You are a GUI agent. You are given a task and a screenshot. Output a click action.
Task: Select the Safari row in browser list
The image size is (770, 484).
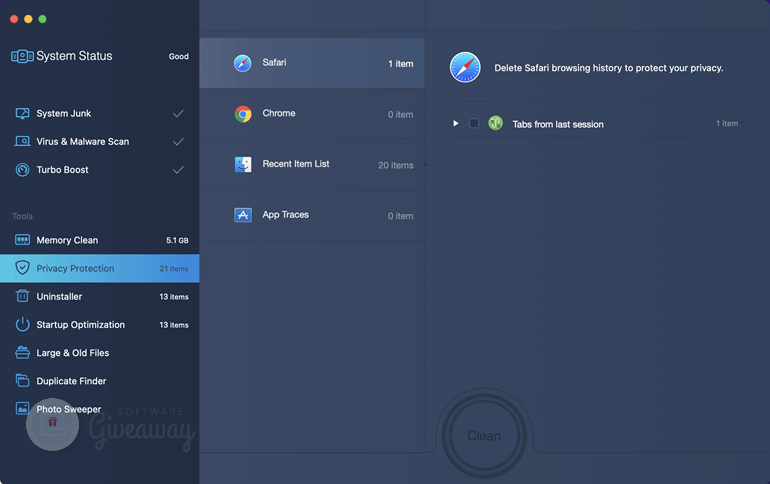312,63
